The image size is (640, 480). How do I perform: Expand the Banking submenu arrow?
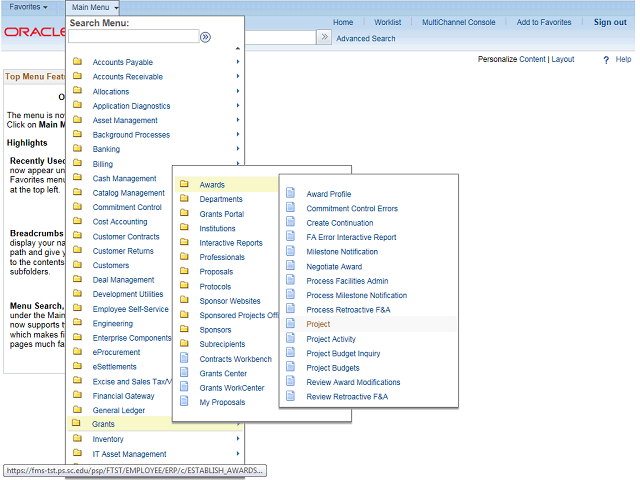click(x=238, y=149)
